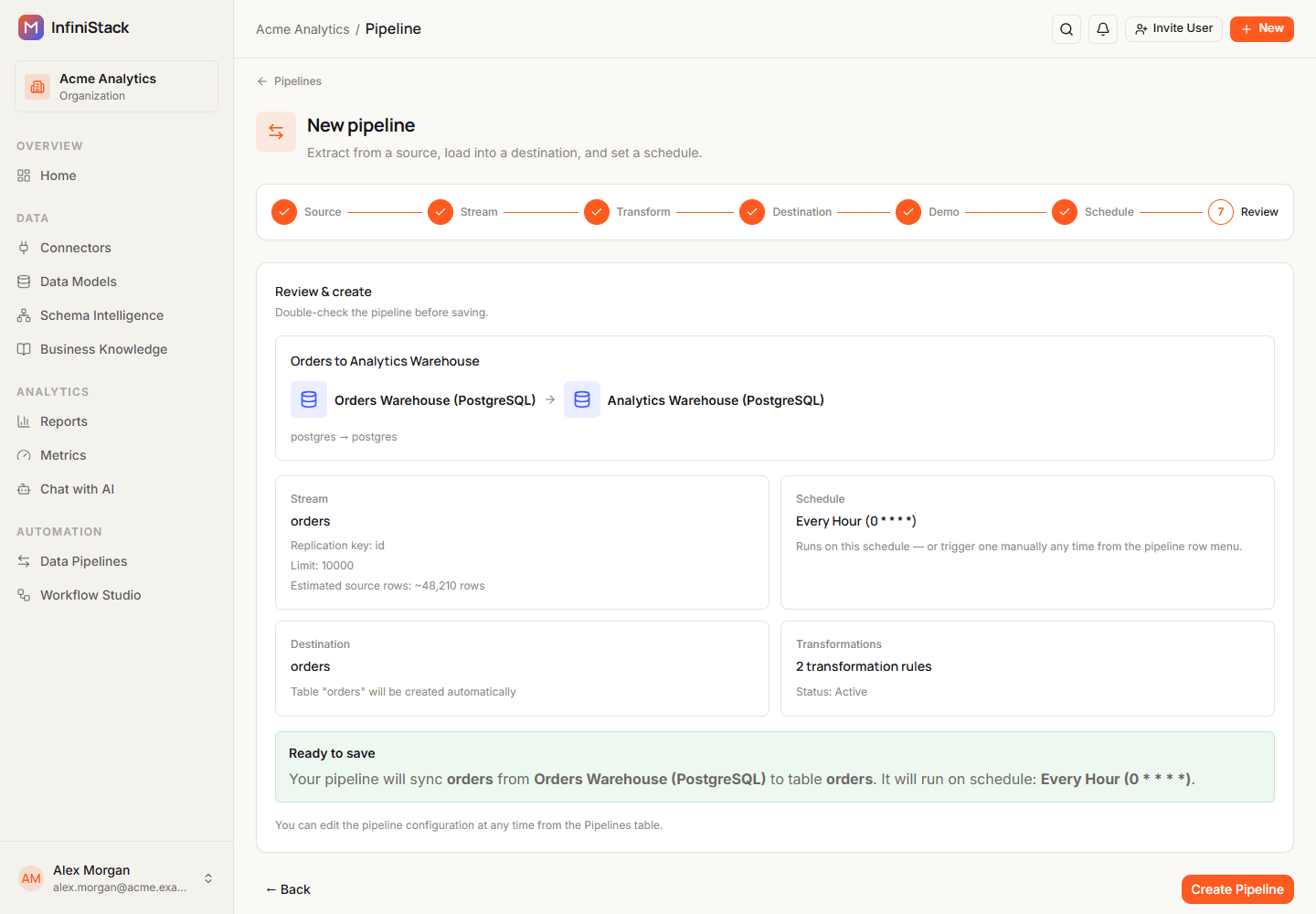Click 'Limit: 10000' text
The height and width of the screenshot is (914, 1316).
tap(322, 566)
